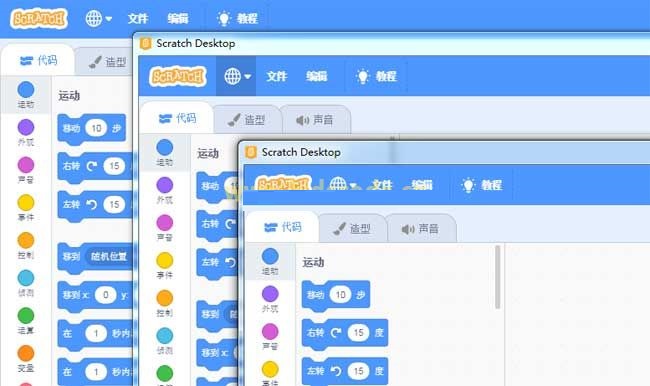Select blue 运动 category in back window
650x386 pixels.
26,95
